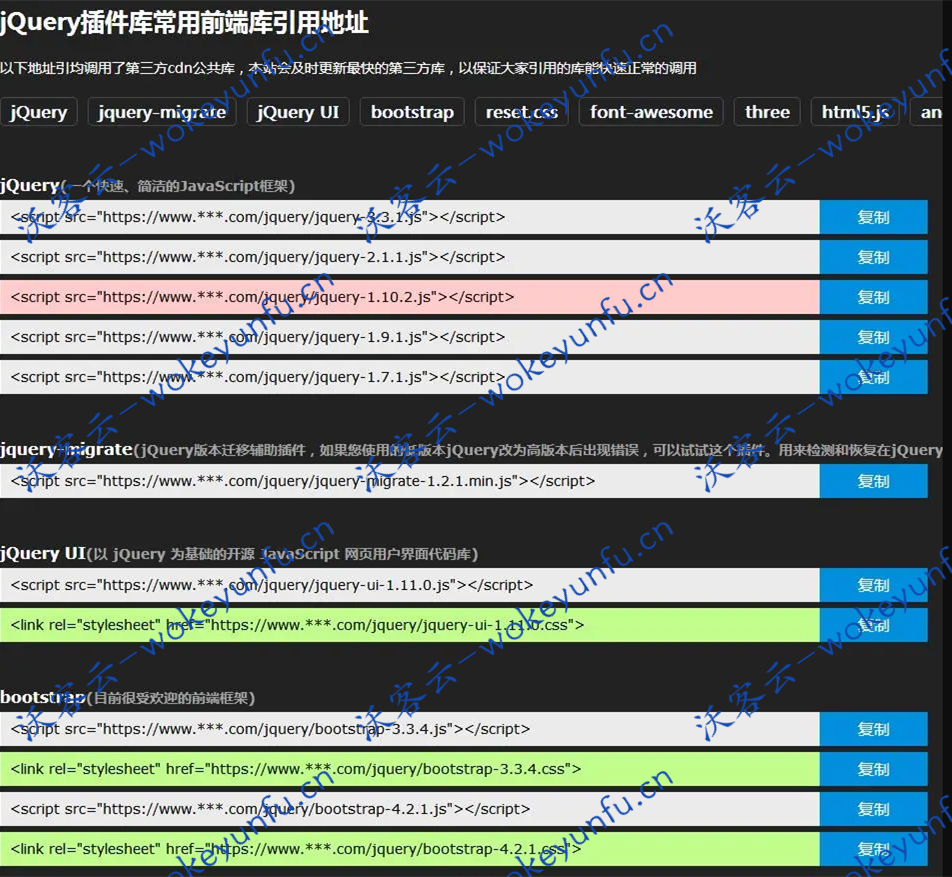
Task: Click the jquery-1.9.1.js code field
Action: pyautogui.click(x=410, y=337)
